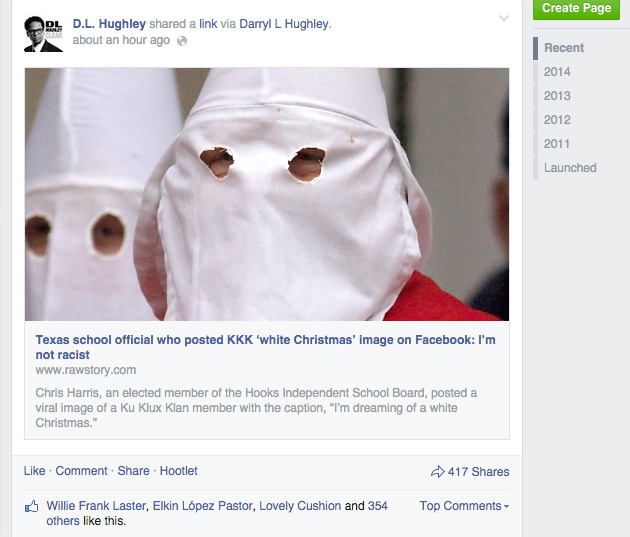Viewport: 630px width, 537px height.
Task: Open the shared article preview image
Action: click(267, 194)
